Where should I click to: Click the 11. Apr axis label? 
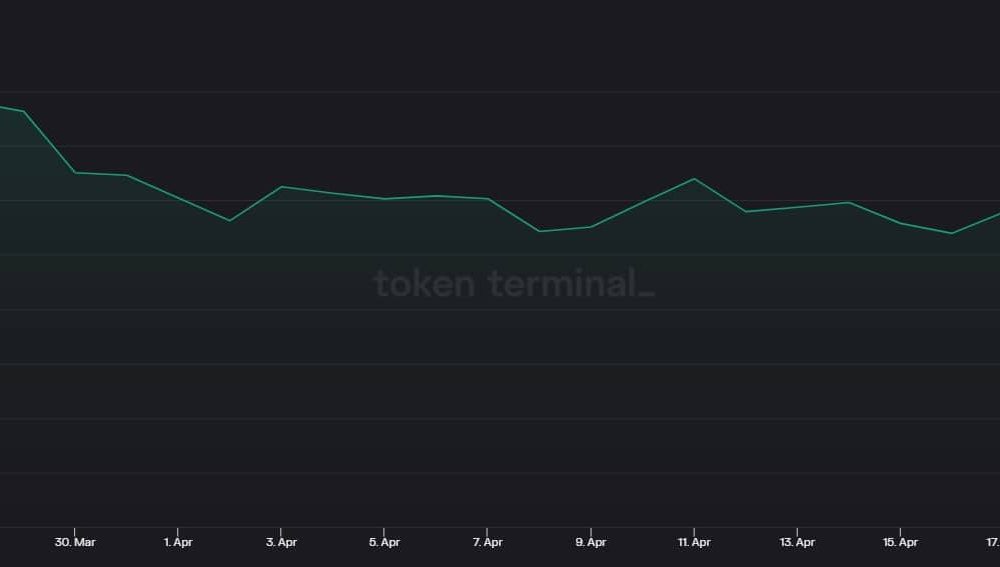coord(694,542)
